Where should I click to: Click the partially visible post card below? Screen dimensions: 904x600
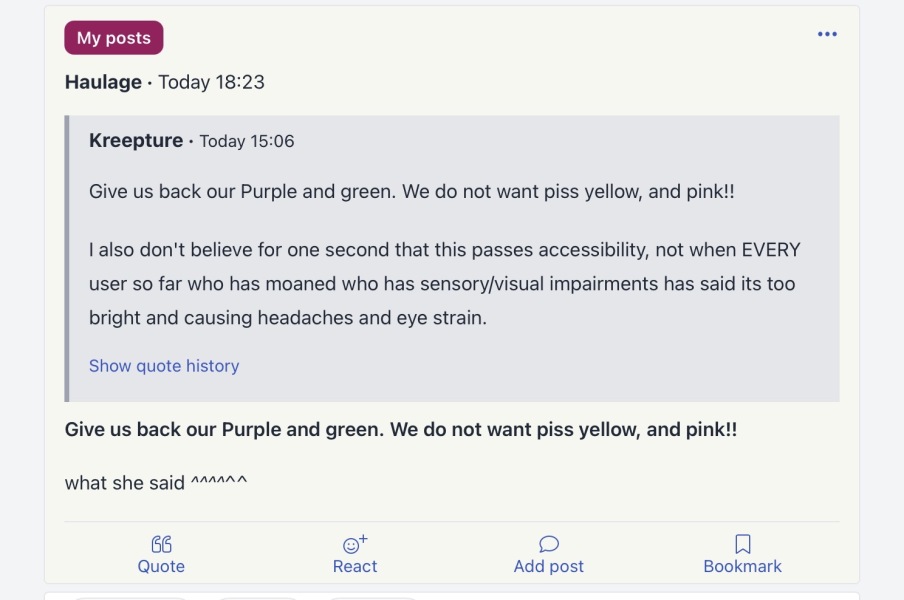coord(452,596)
